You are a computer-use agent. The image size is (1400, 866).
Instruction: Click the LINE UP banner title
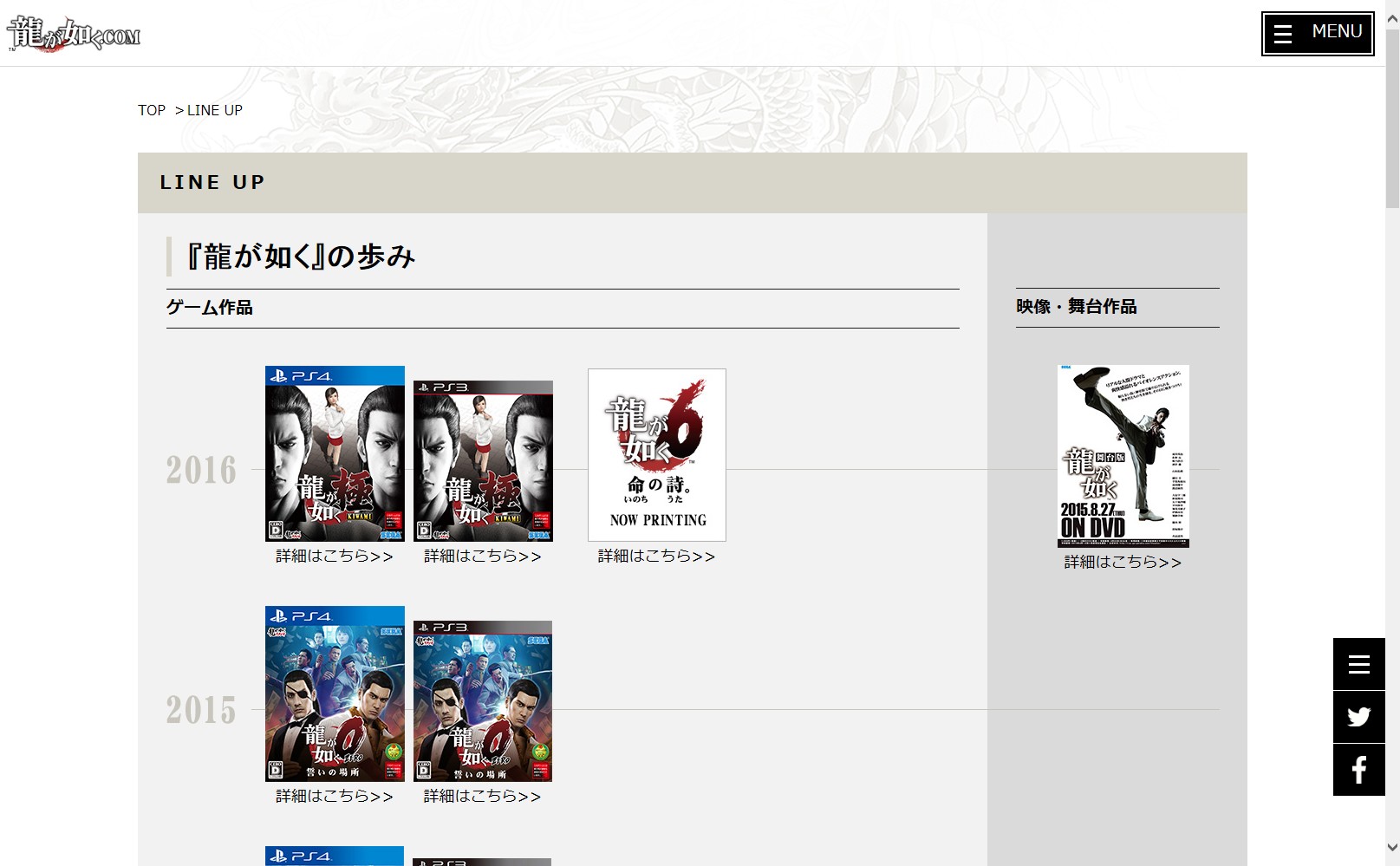click(212, 183)
